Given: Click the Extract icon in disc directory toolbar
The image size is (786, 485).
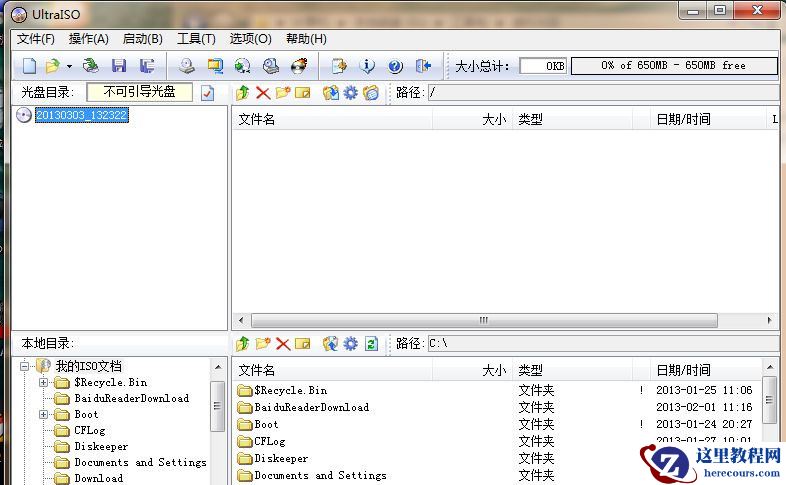Looking at the screenshot, I should pyautogui.click(x=330, y=93).
